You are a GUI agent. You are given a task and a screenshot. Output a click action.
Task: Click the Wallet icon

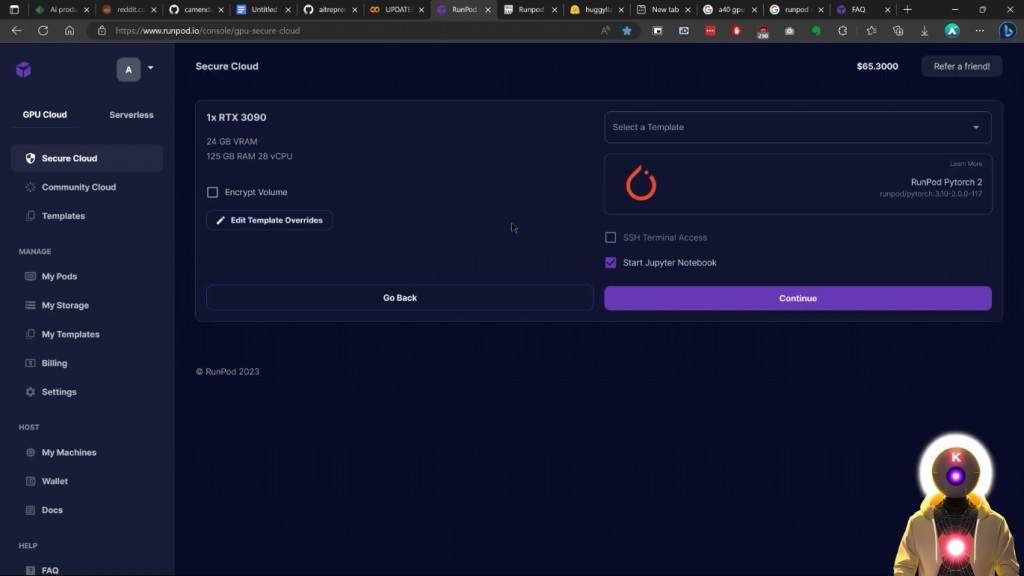pos(30,481)
